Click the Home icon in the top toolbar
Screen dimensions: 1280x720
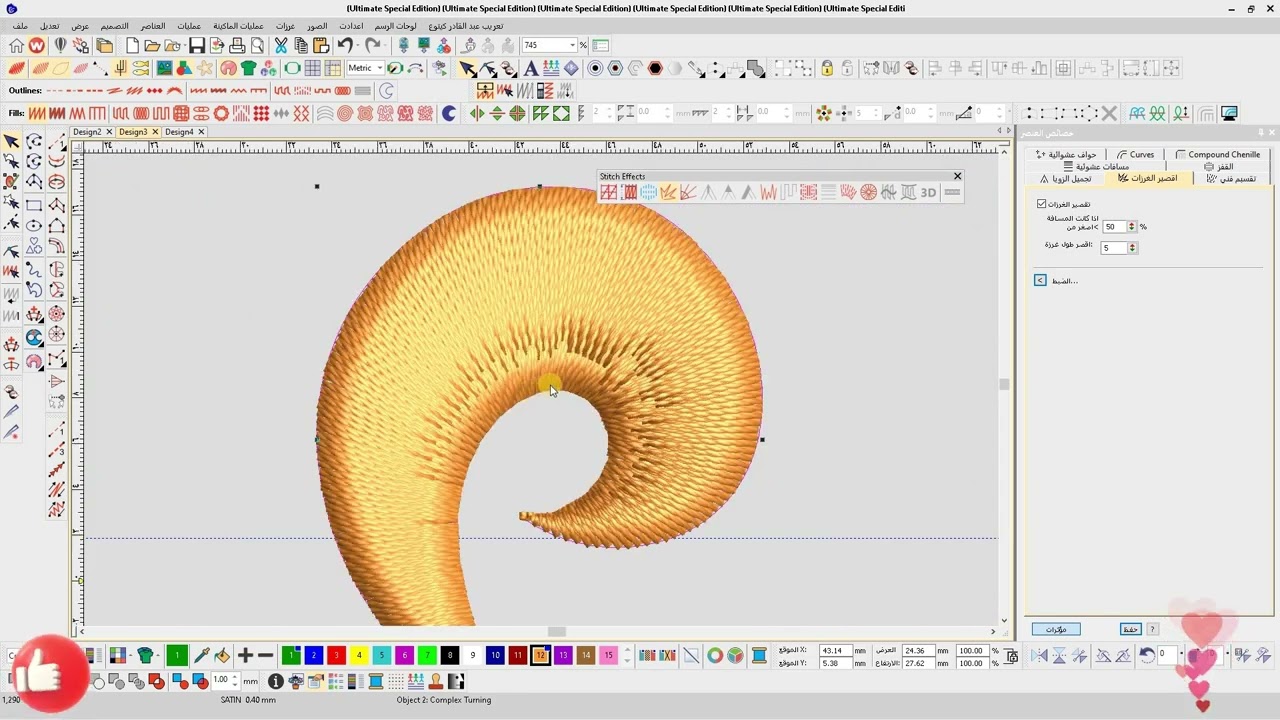16,46
